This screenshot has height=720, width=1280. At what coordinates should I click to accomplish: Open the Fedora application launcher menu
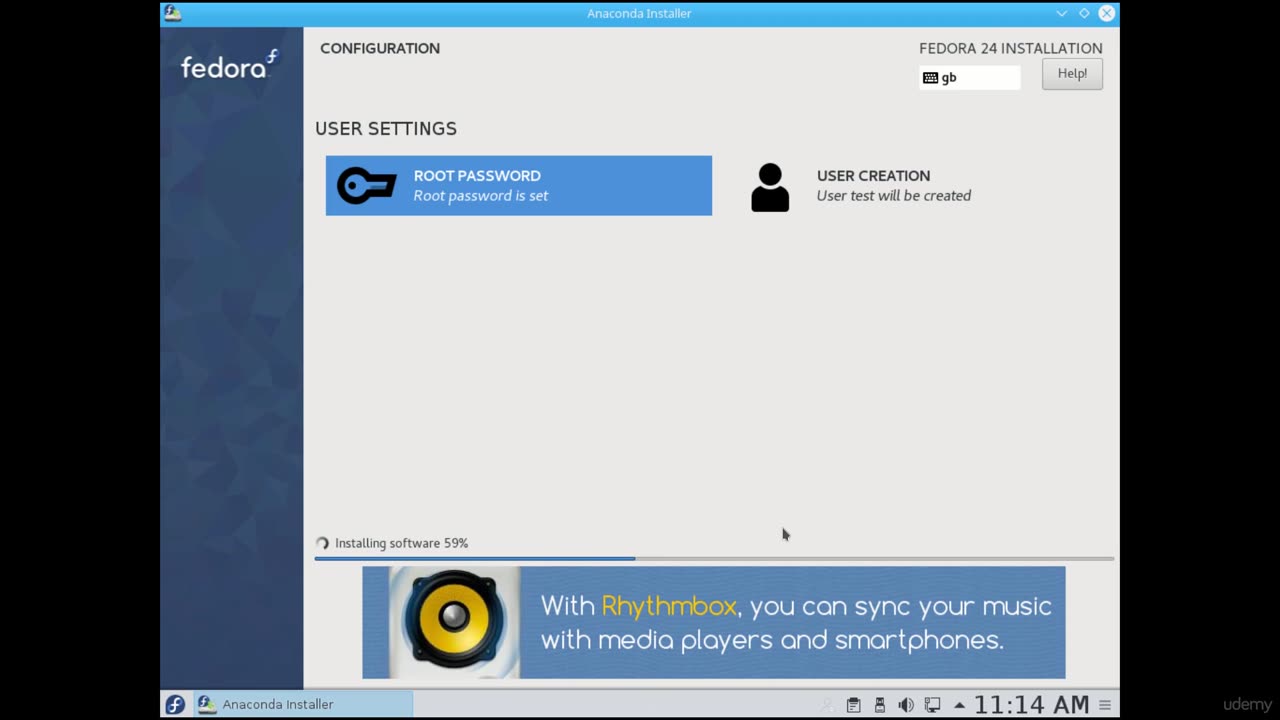175,704
